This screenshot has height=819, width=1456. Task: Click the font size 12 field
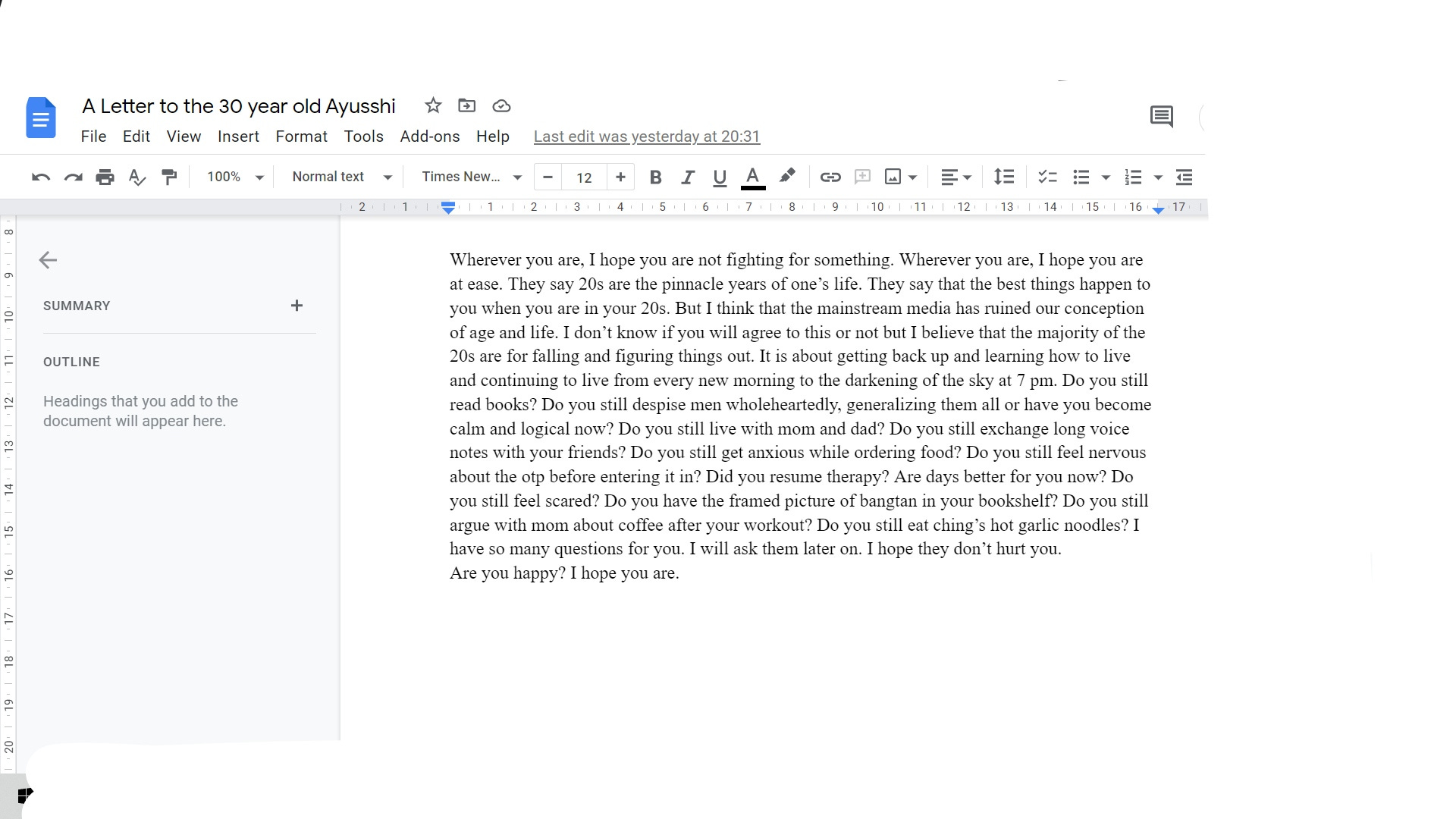click(x=584, y=177)
